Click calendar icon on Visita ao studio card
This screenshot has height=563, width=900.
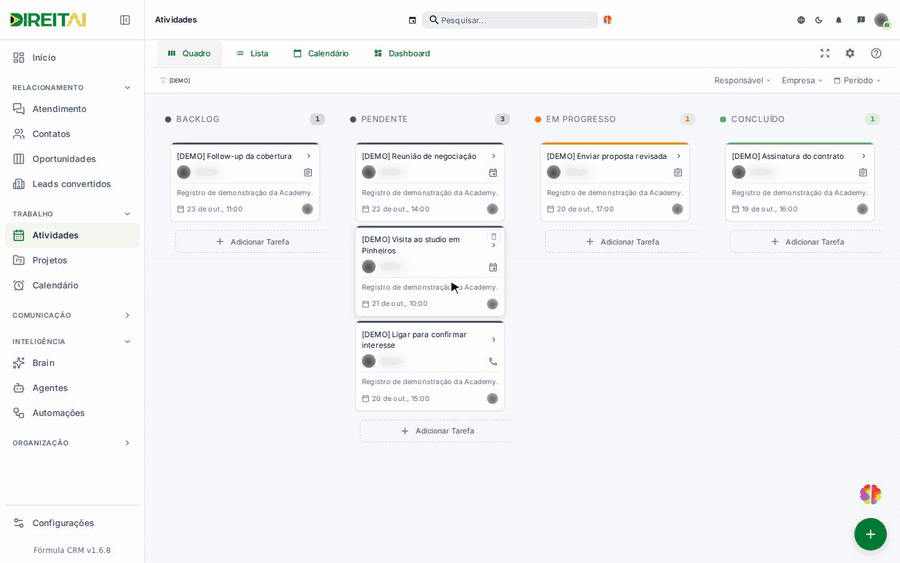[493, 267]
